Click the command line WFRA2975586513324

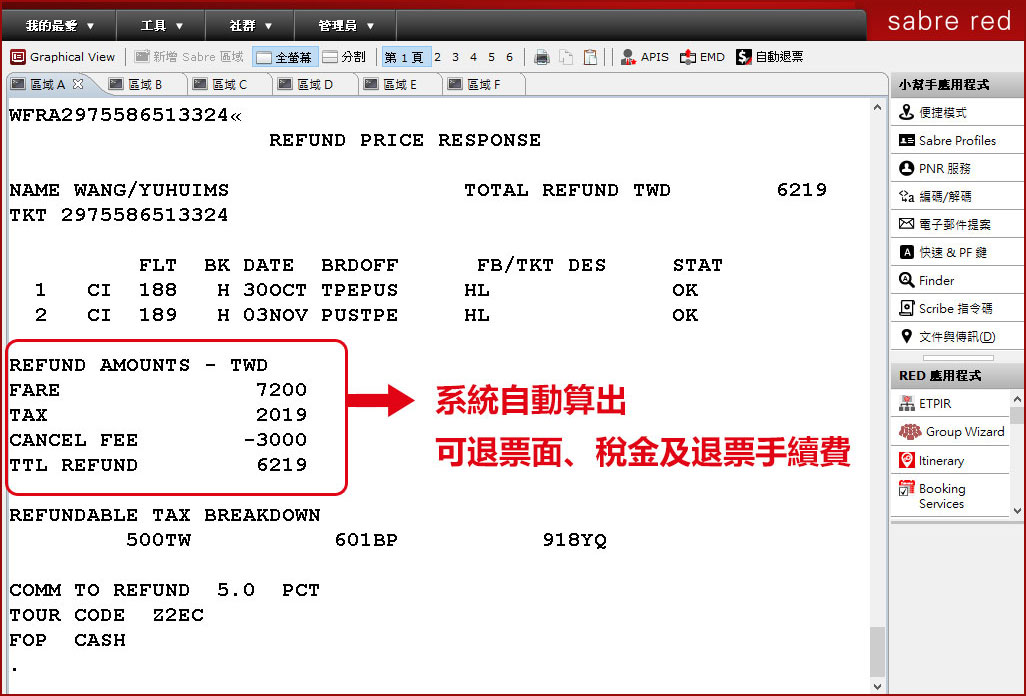126,116
